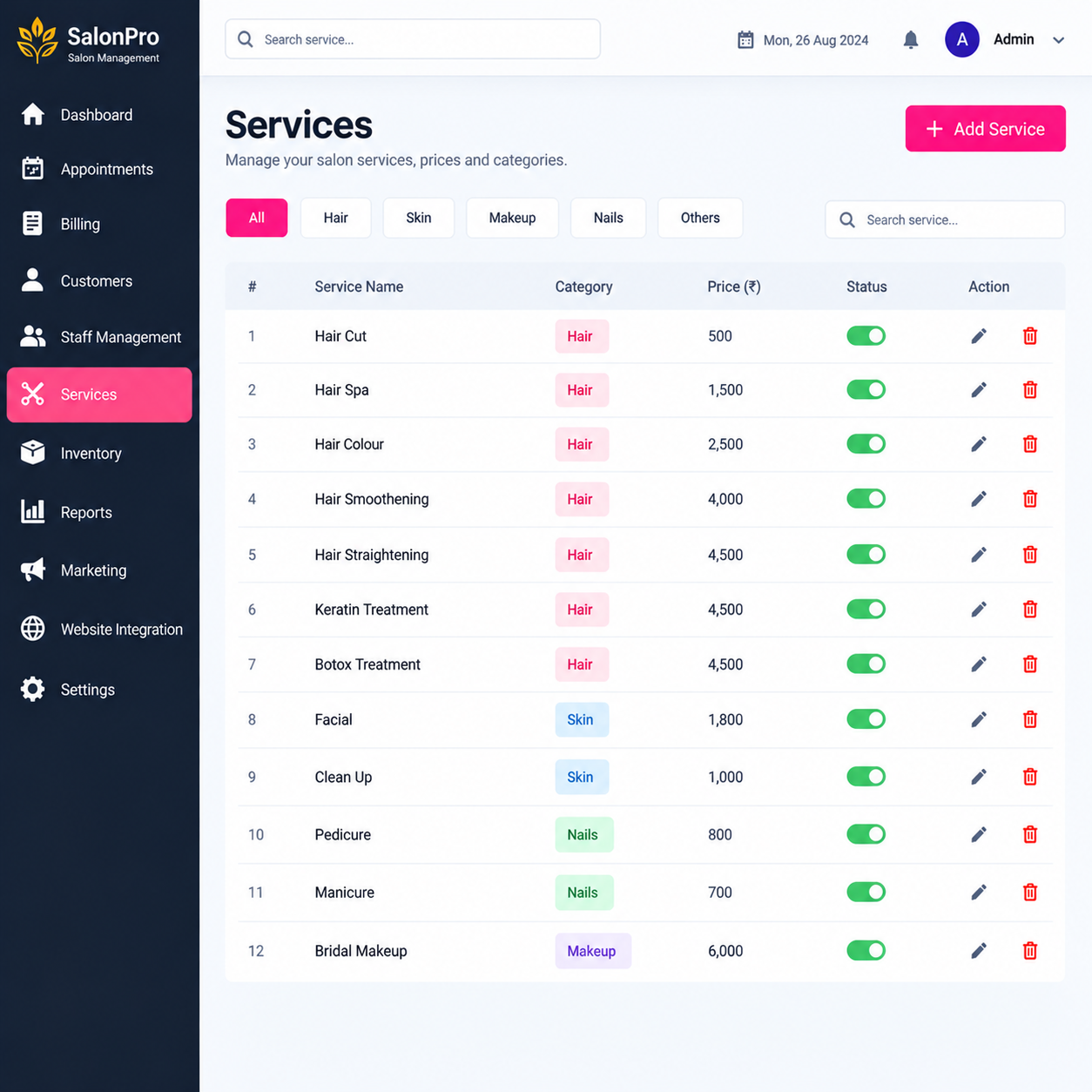The width and height of the screenshot is (1092, 1092).
Task: View Reports in the sidebar
Action: click(x=99, y=513)
